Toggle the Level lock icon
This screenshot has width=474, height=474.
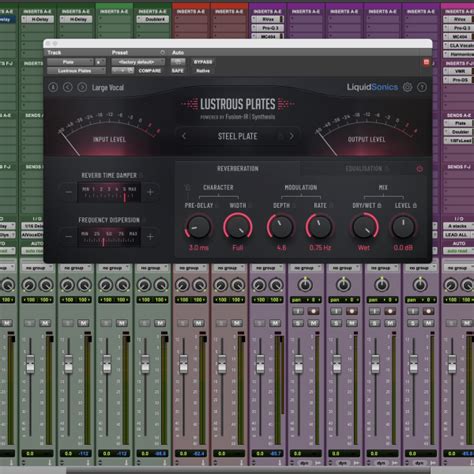[415, 205]
